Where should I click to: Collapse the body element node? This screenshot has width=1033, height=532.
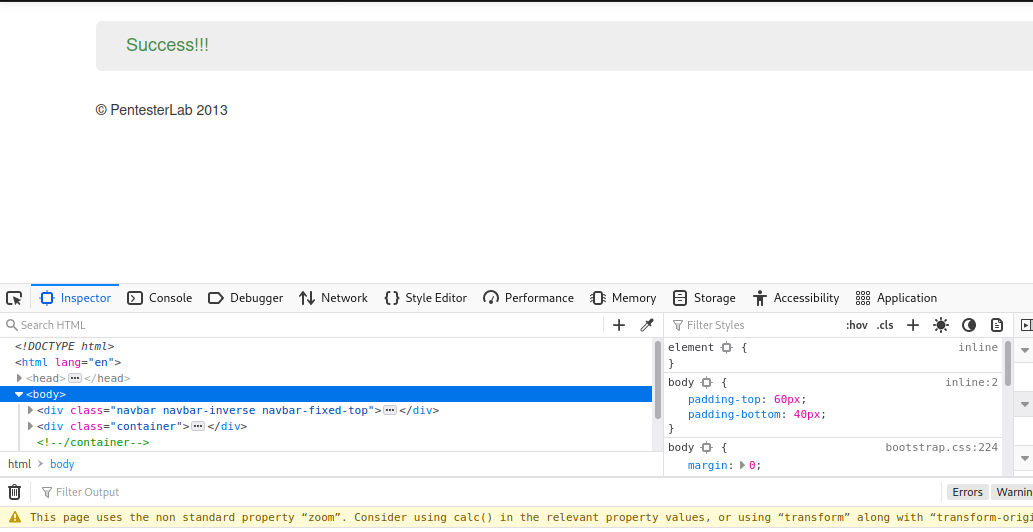[x=19, y=394]
